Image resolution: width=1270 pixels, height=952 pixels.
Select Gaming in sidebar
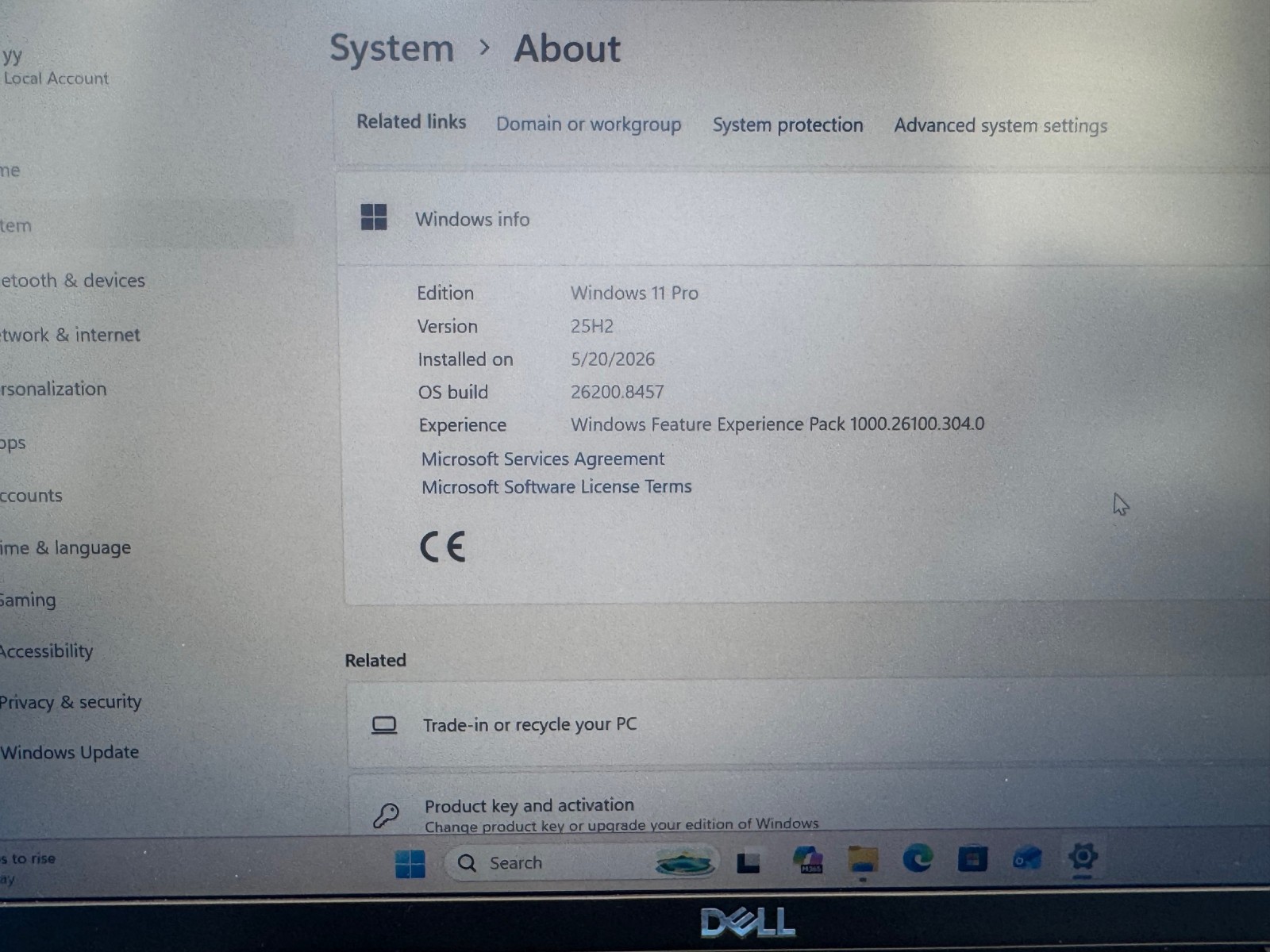click(28, 601)
